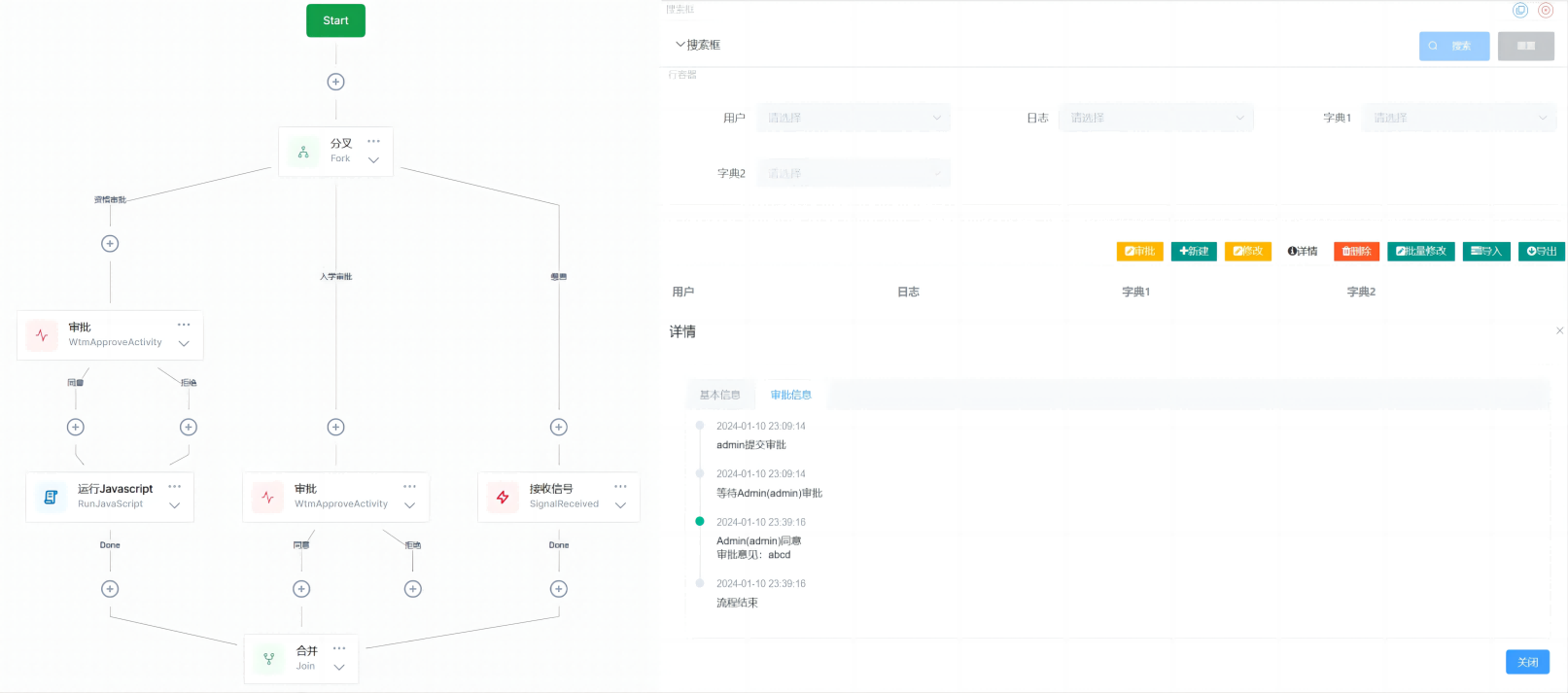Open the 字典1 select dropdown

(x=1458, y=118)
